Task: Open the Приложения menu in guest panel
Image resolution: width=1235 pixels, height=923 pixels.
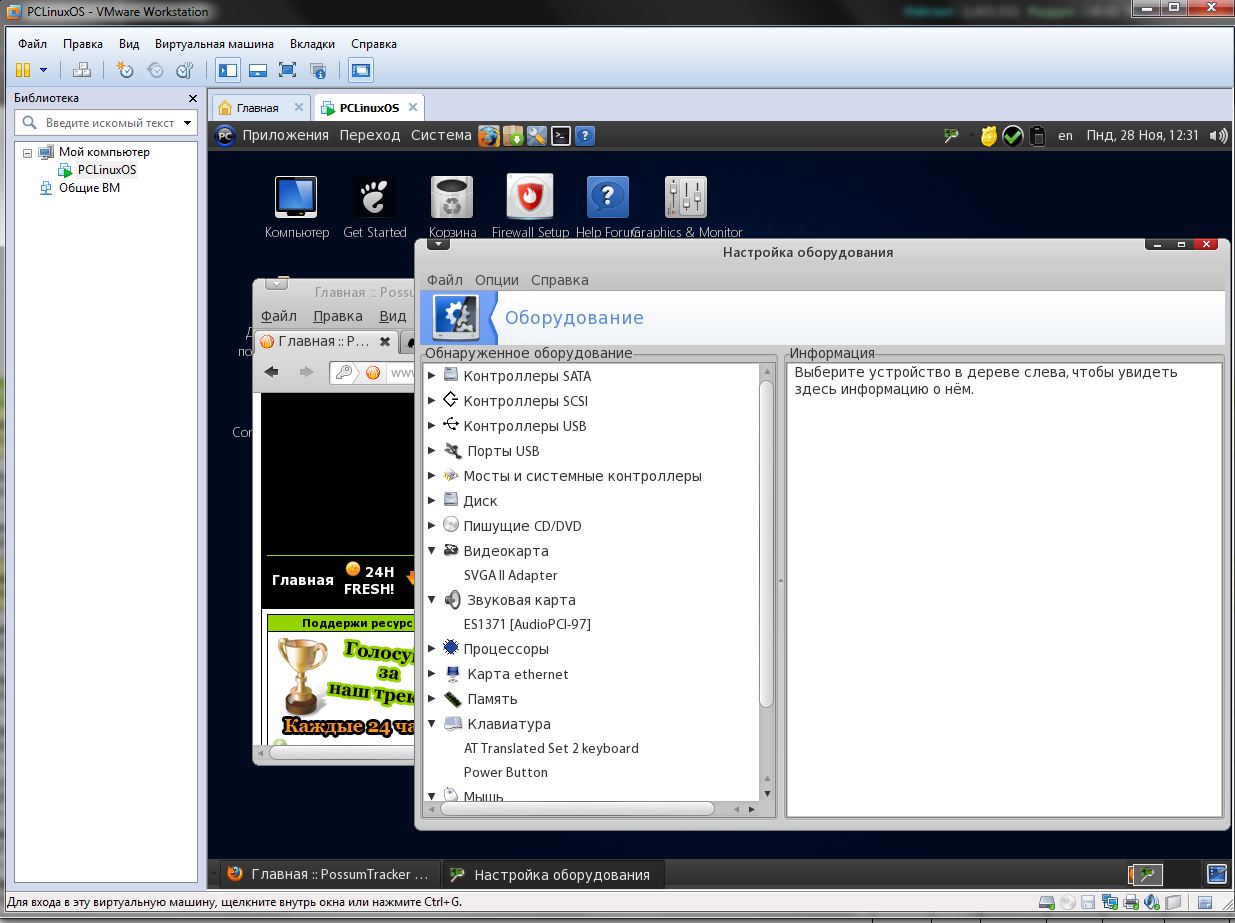Action: [285, 135]
